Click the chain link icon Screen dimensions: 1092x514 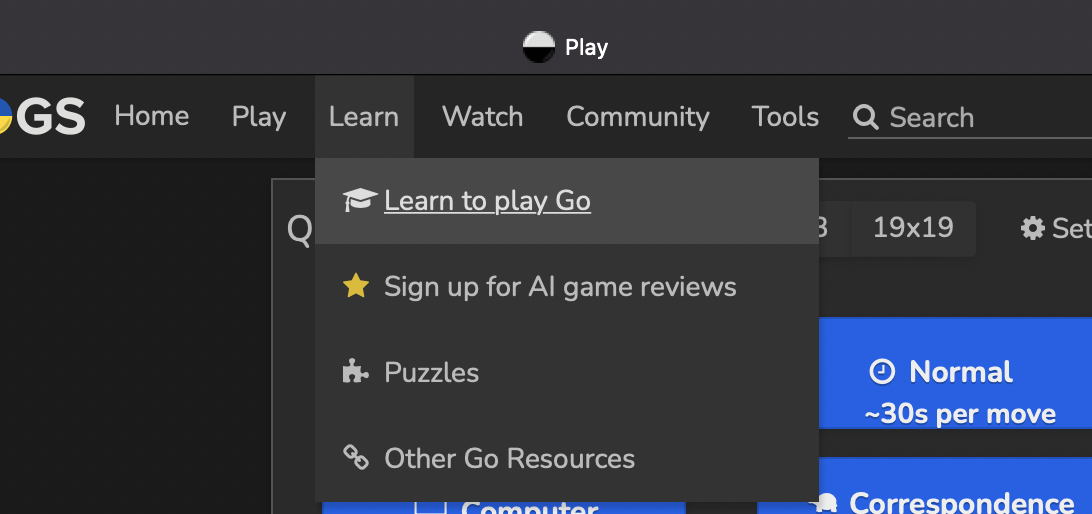pyautogui.click(x=355, y=458)
